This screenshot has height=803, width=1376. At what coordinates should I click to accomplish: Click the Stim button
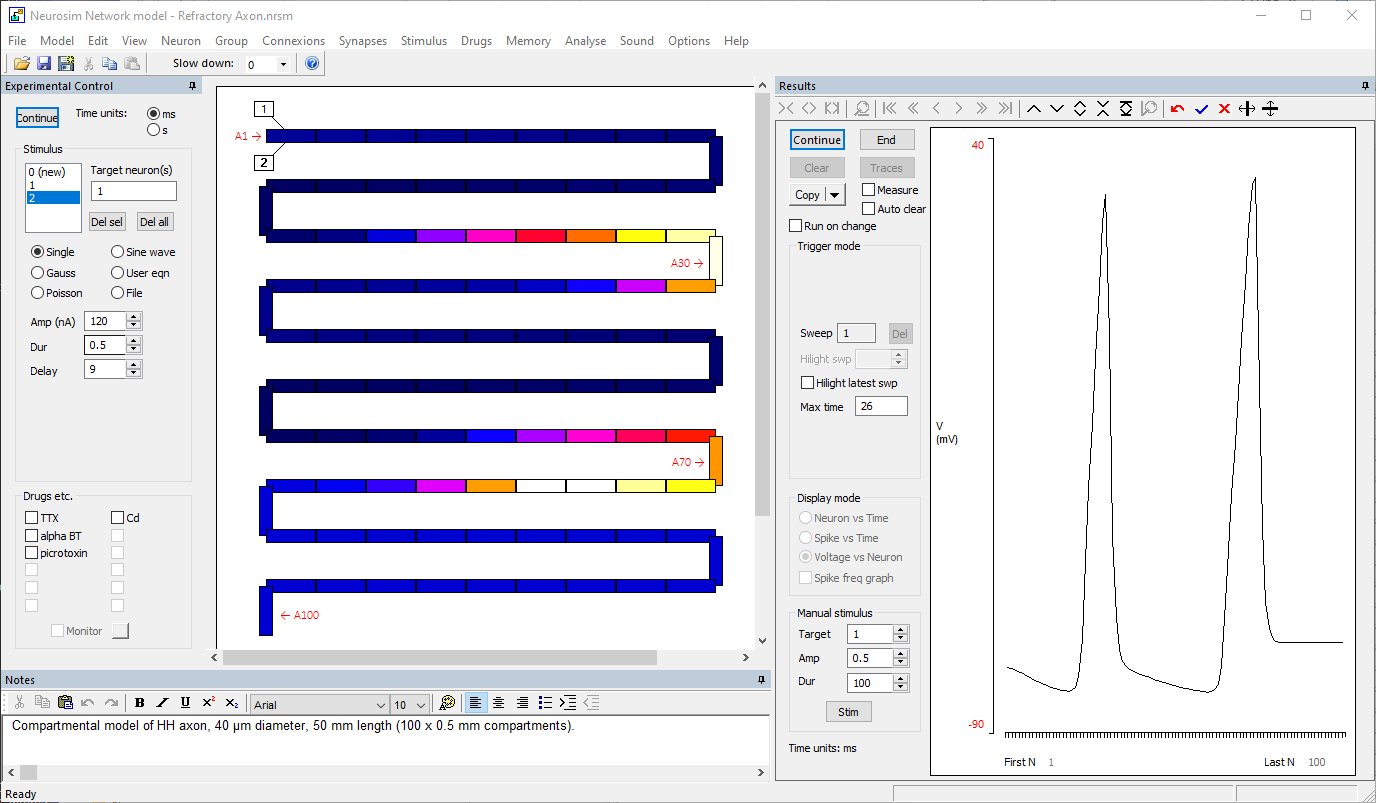(x=848, y=712)
